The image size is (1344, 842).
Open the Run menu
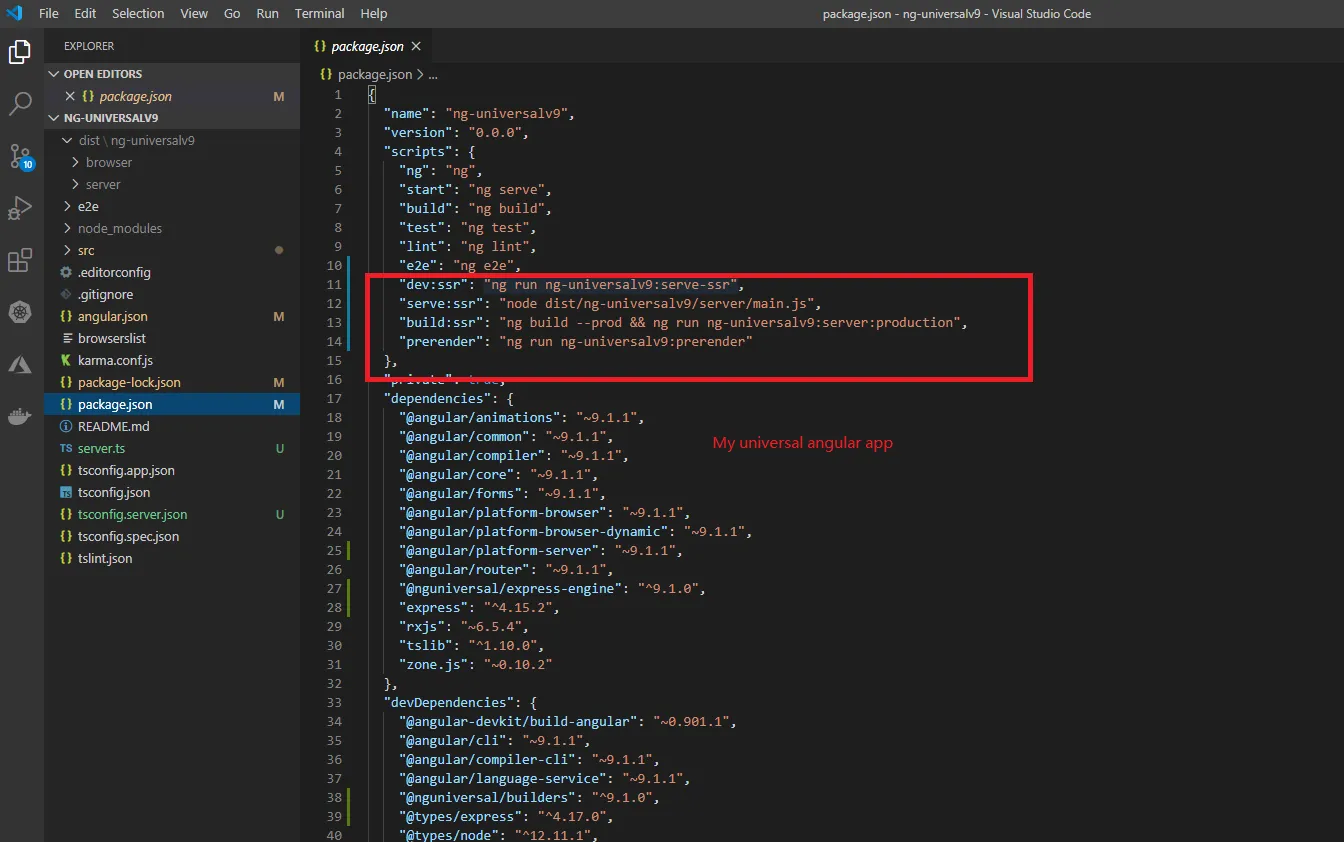[267, 14]
